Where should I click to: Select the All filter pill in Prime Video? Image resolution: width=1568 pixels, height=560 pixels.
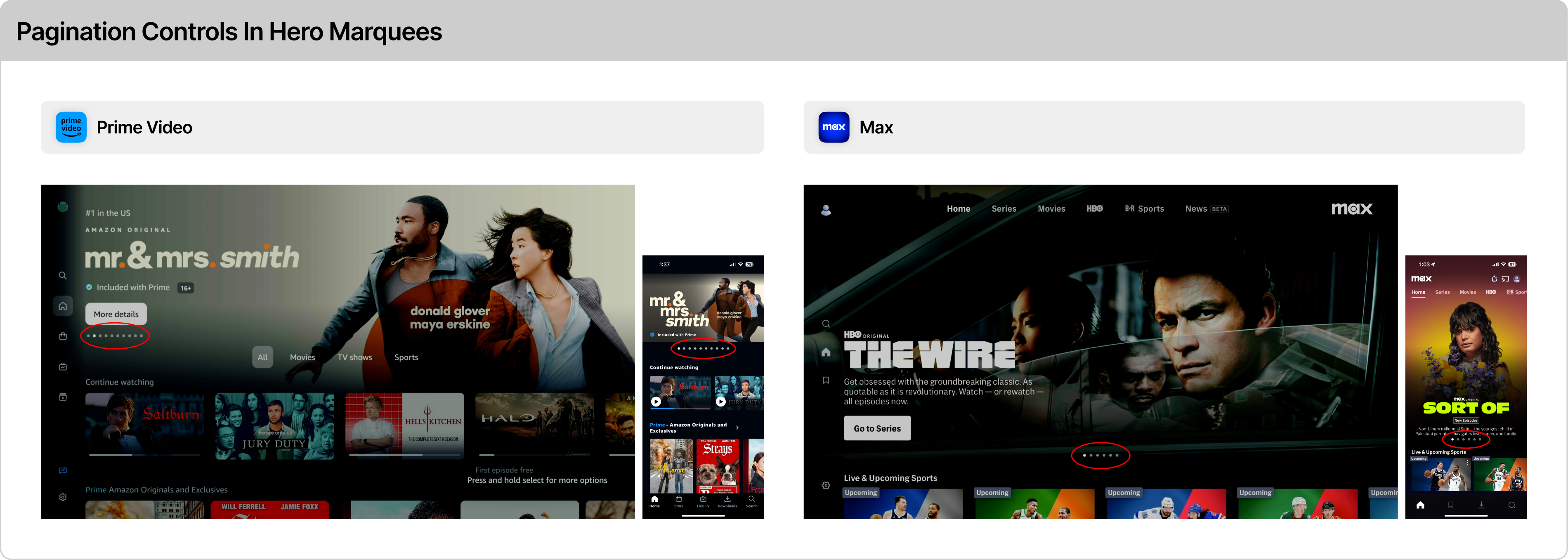262,357
